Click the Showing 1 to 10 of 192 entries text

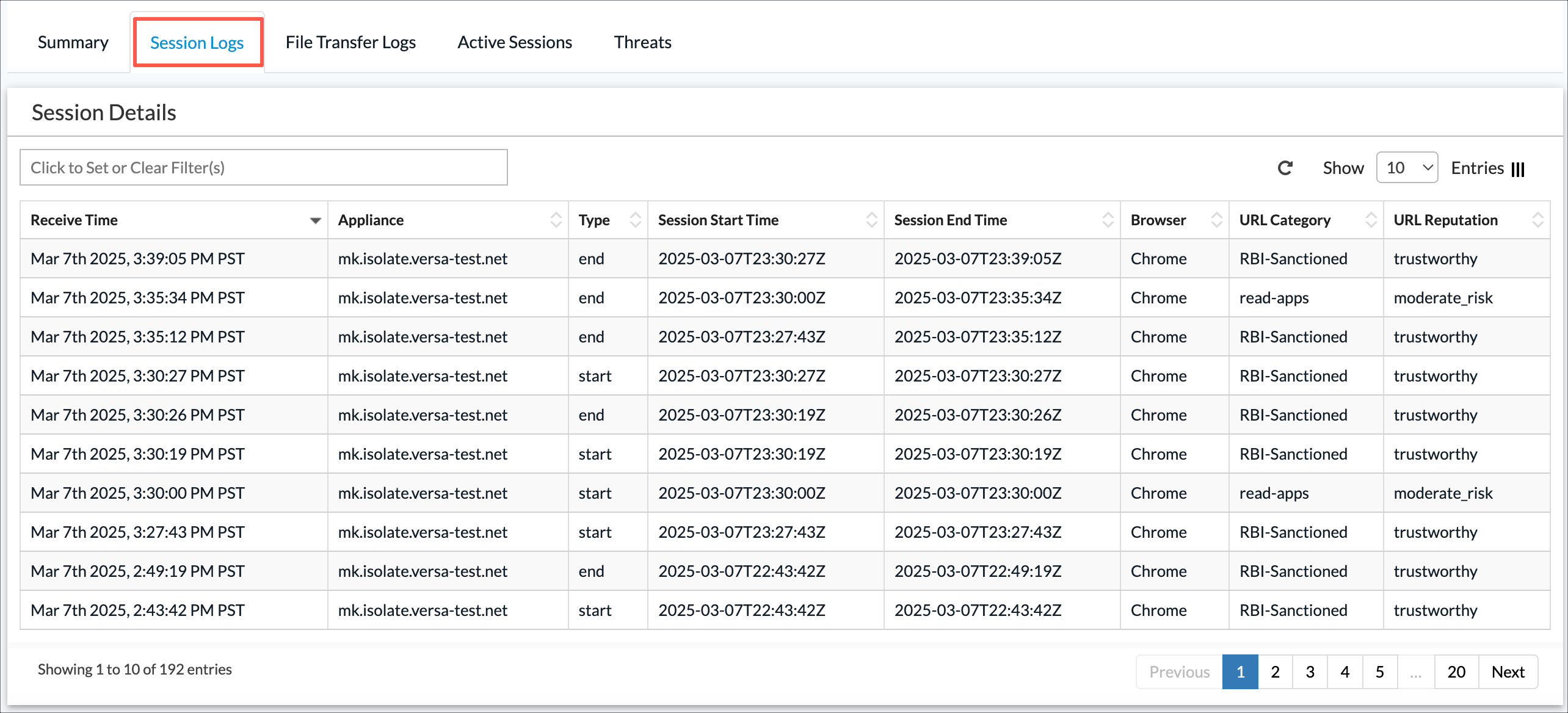pyautogui.click(x=135, y=669)
